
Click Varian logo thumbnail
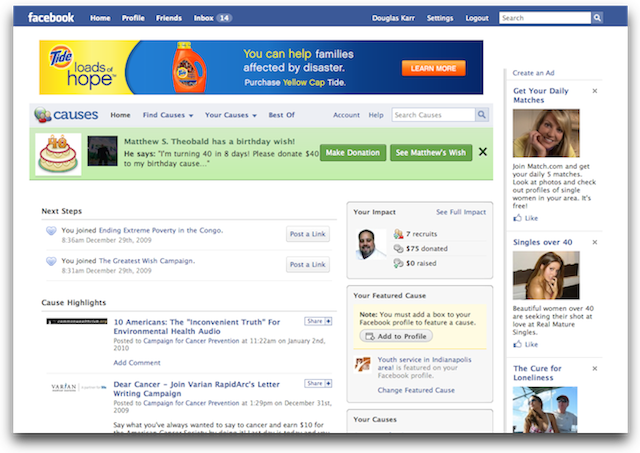click(x=78, y=387)
